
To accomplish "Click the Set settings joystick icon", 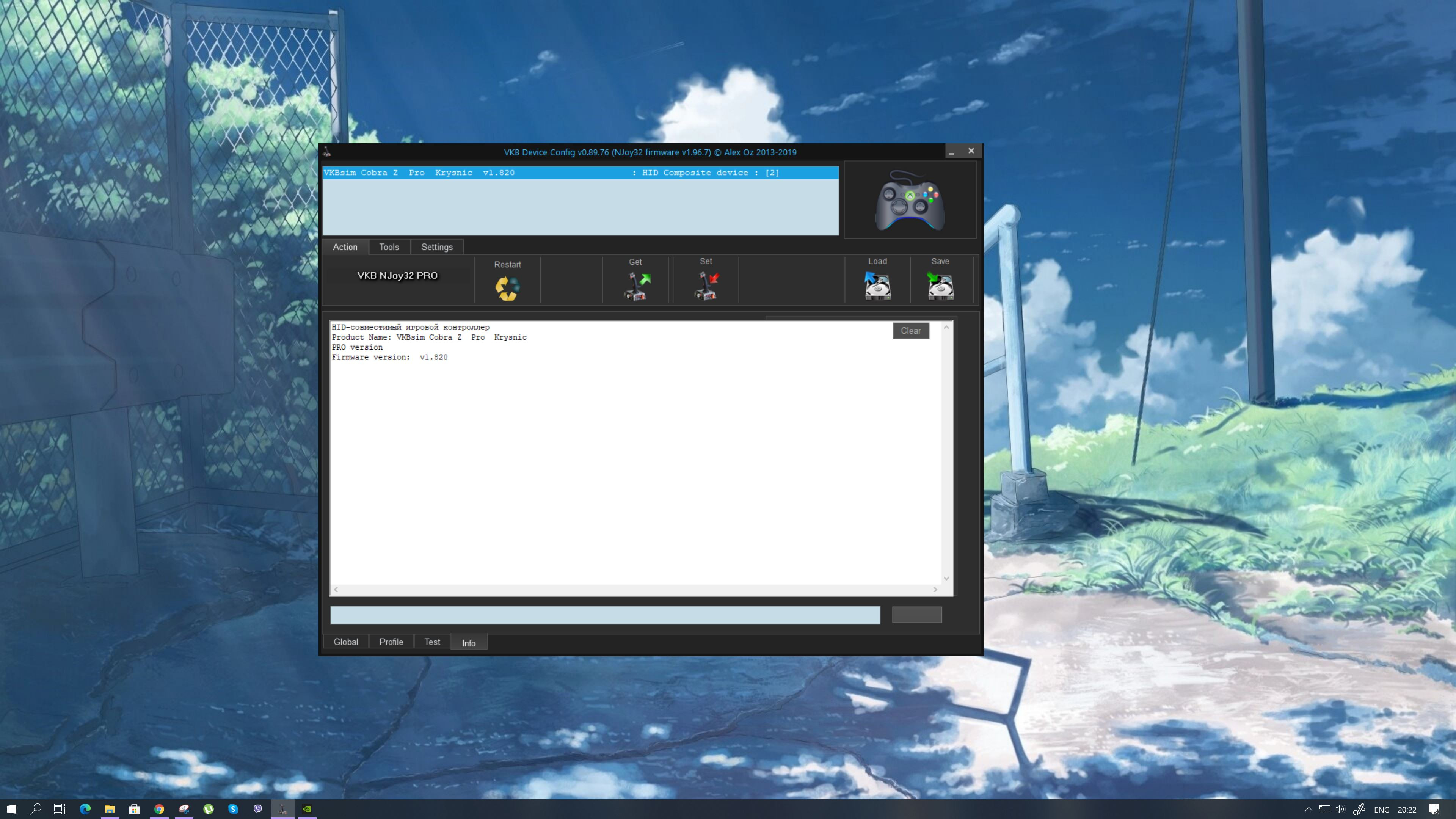I will tap(706, 286).
